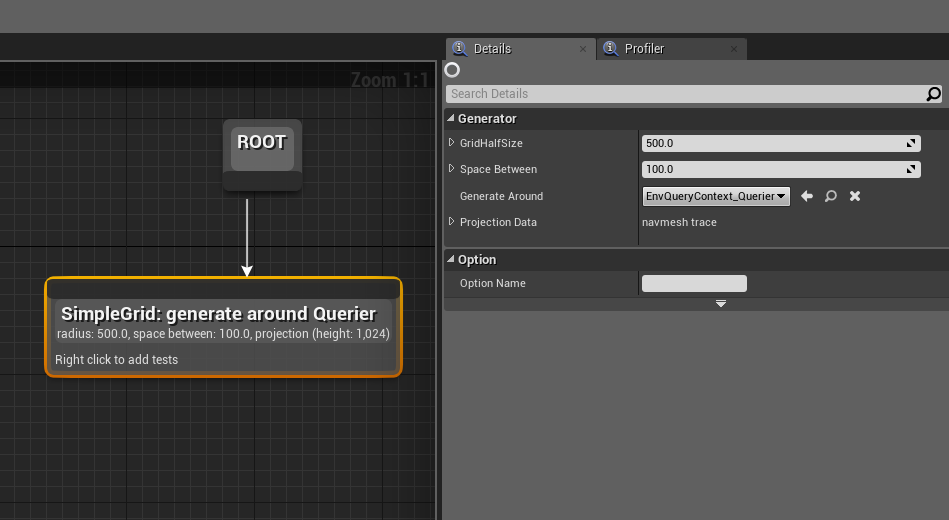The height and width of the screenshot is (520, 949).
Task: Clear the Generate Around value with X
Action: pyautogui.click(x=855, y=196)
